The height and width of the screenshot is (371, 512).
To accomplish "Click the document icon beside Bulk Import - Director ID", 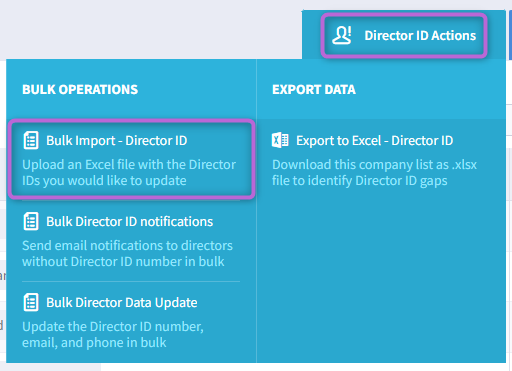I will [x=31, y=140].
